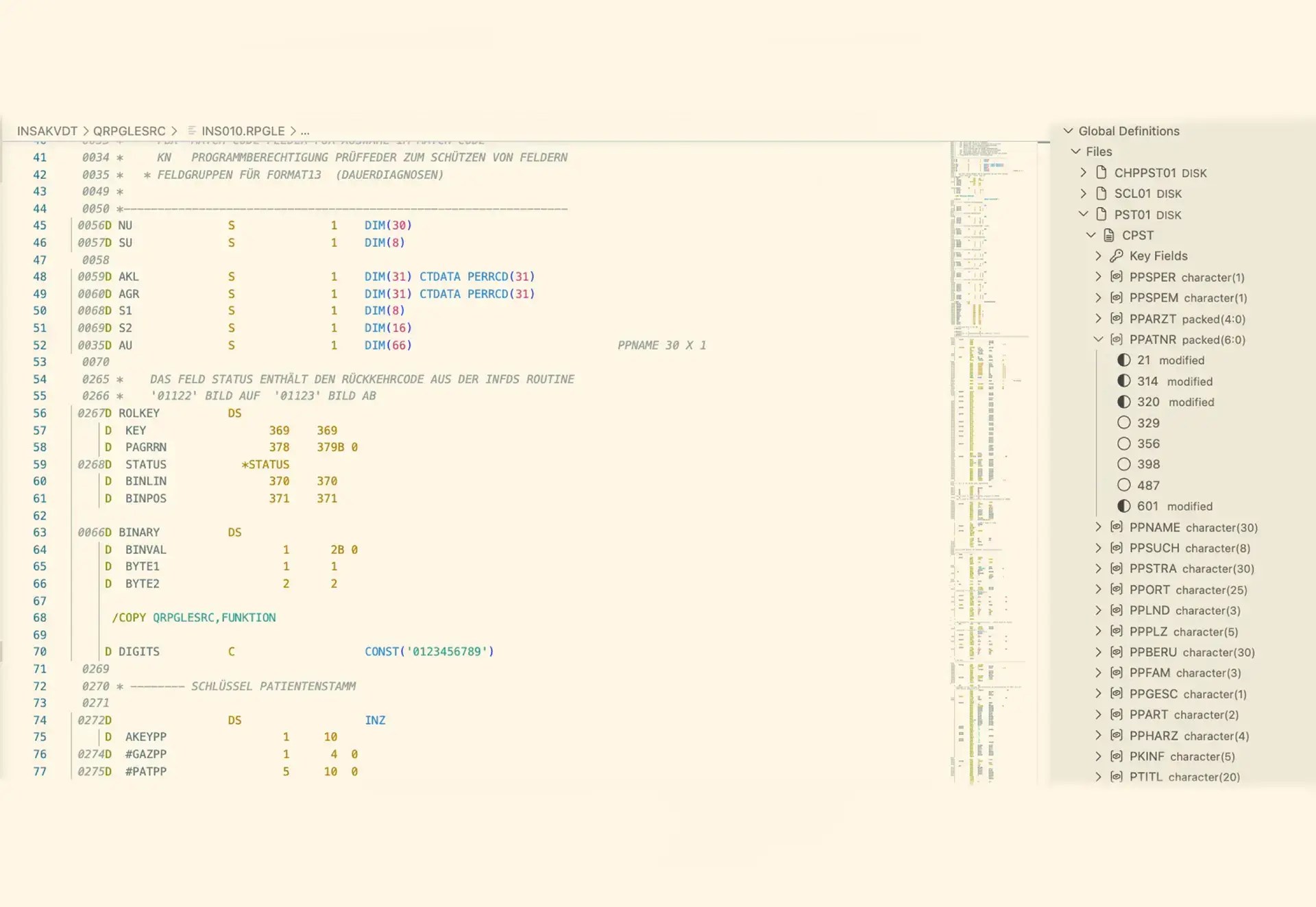This screenshot has width=1316, height=907.
Task: Click the BINVAL subfield name
Action: click(x=146, y=550)
